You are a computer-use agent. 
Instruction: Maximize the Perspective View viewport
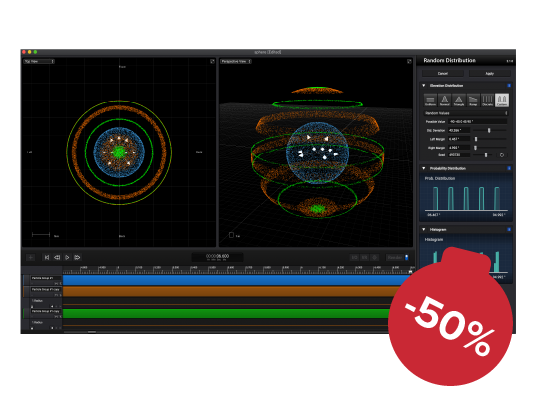pos(409,61)
